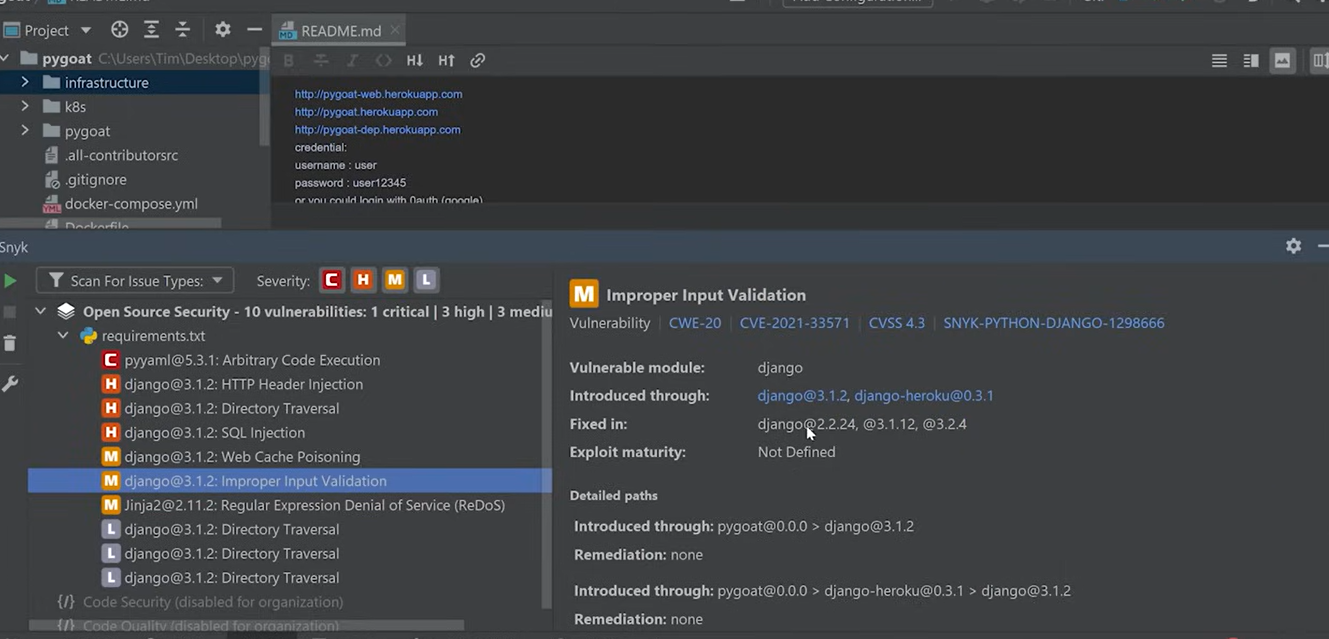The image size is (1329, 639).
Task: Insert link via chain icon
Action: click(478, 61)
